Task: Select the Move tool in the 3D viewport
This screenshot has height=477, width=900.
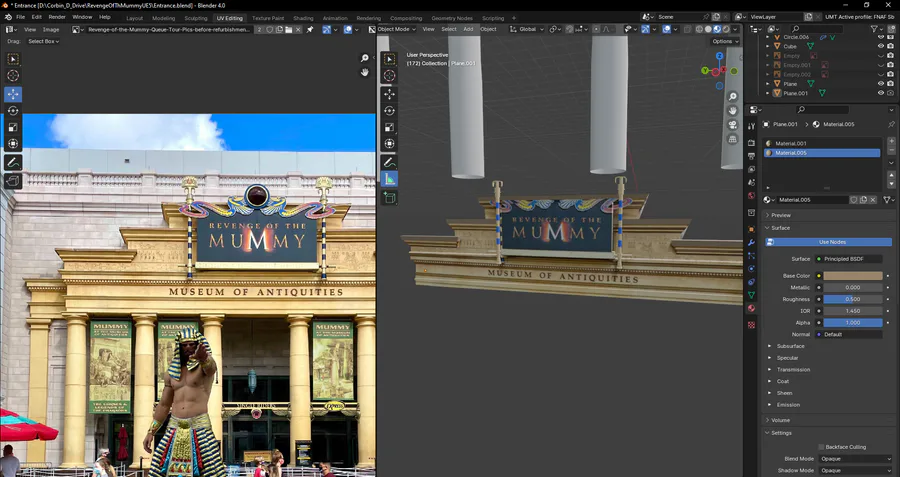Action: [390, 94]
